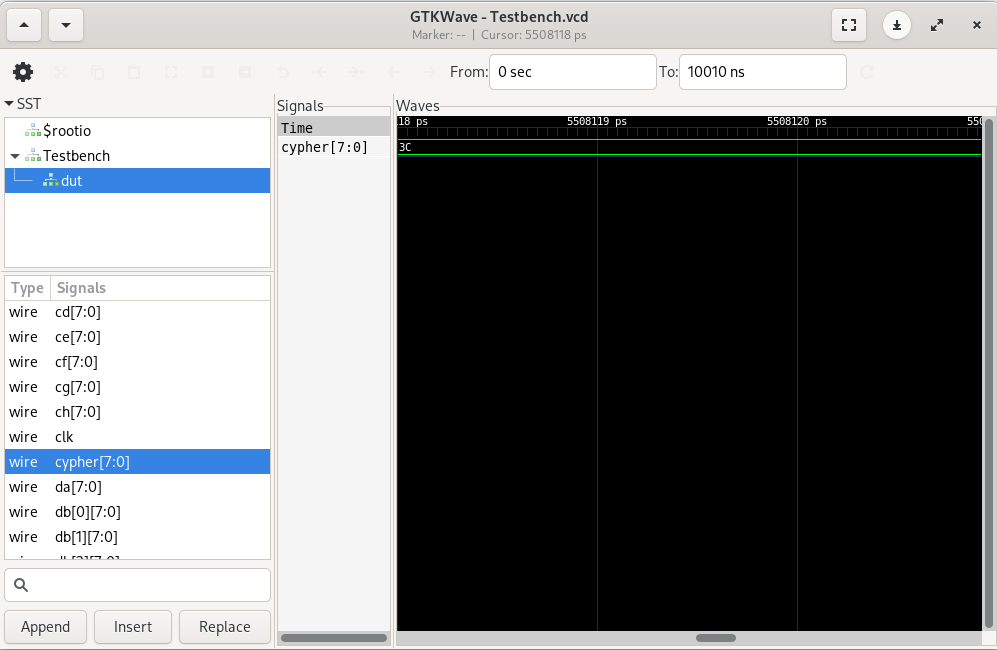Click the download arrow button in the header bar
The width and height of the screenshot is (997, 650).
[x=897, y=25]
